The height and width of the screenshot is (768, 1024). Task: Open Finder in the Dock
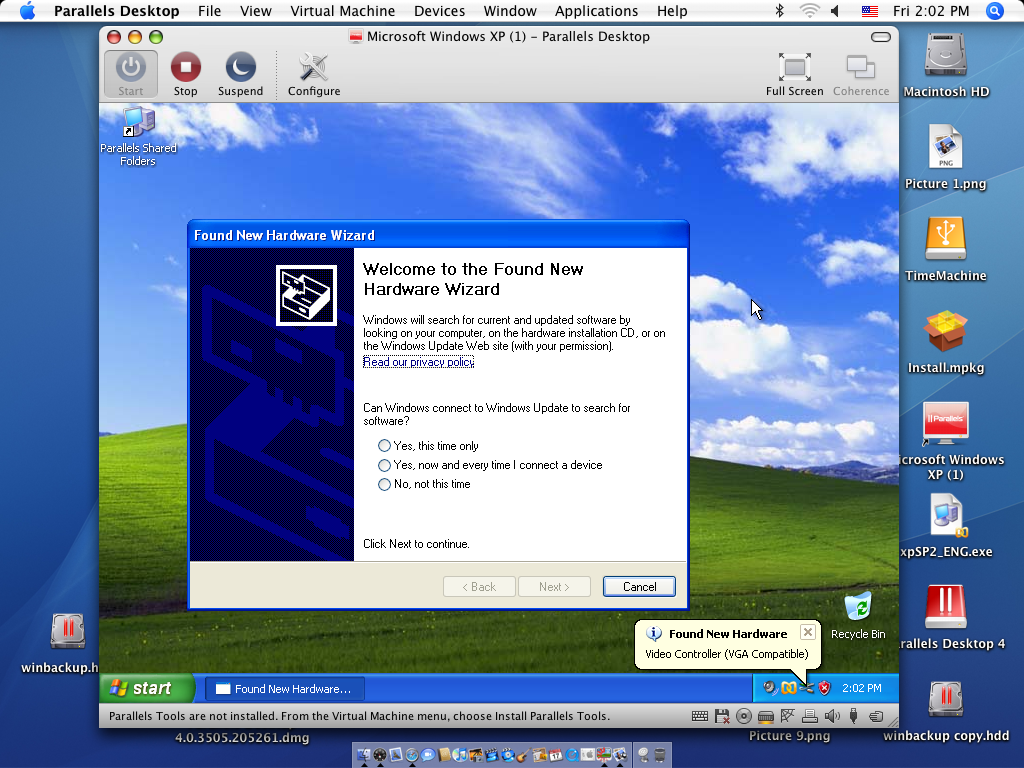click(x=364, y=755)
